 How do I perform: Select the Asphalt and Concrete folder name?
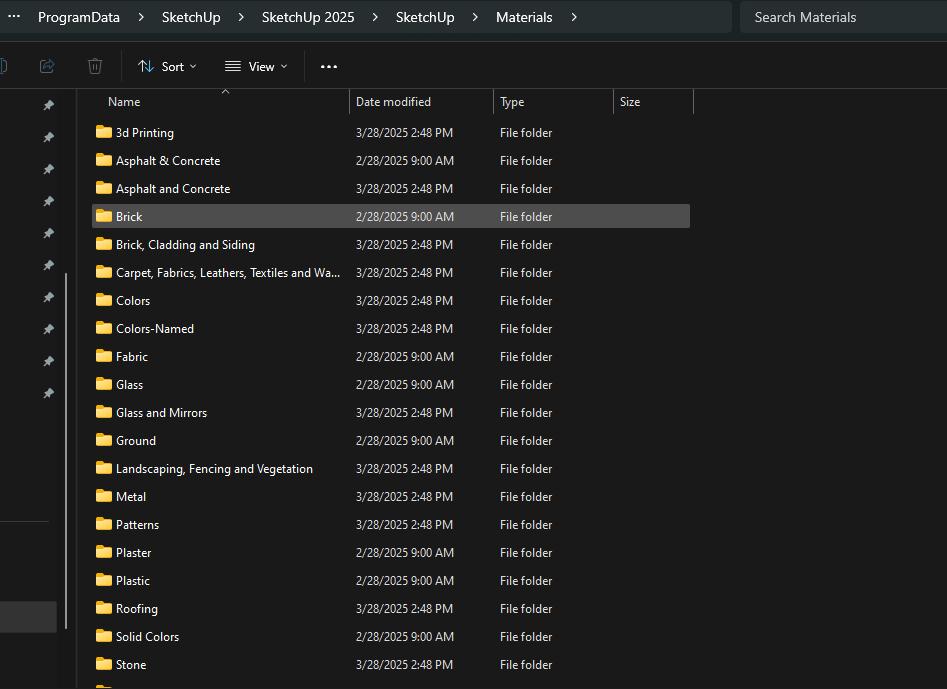pos(173,188)
